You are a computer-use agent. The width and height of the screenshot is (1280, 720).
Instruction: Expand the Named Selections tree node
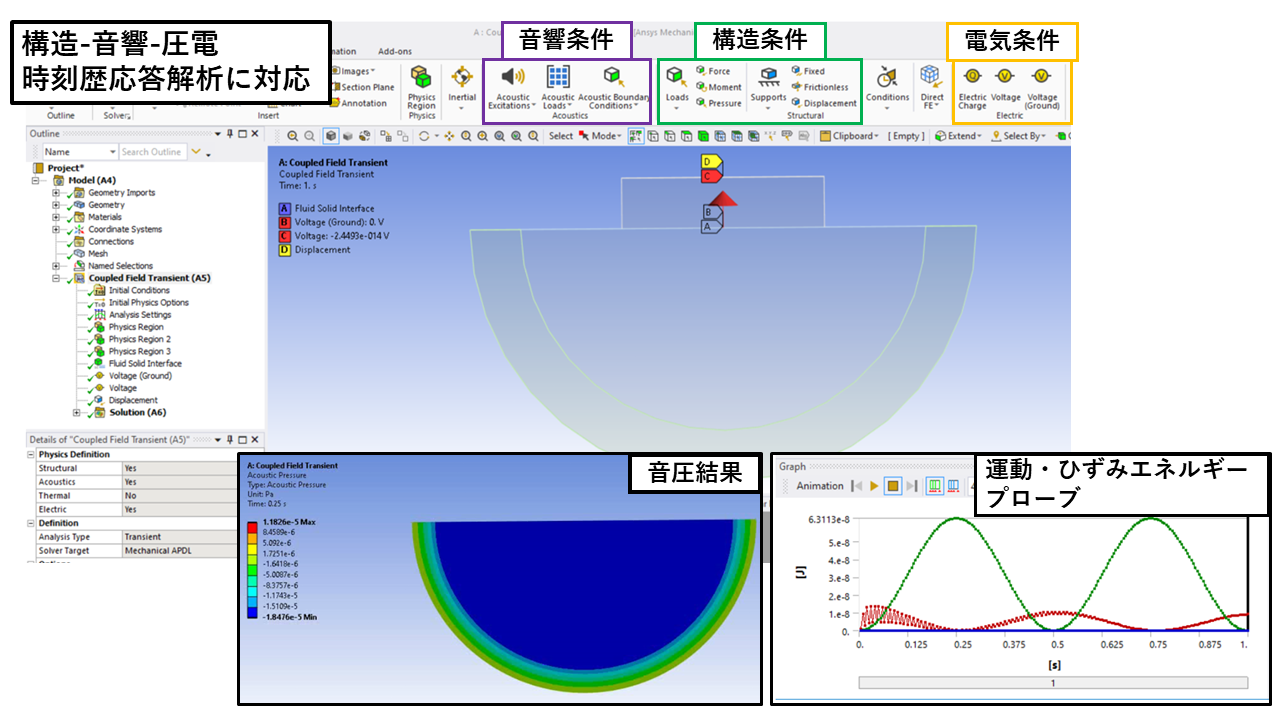tap(56, 266)
